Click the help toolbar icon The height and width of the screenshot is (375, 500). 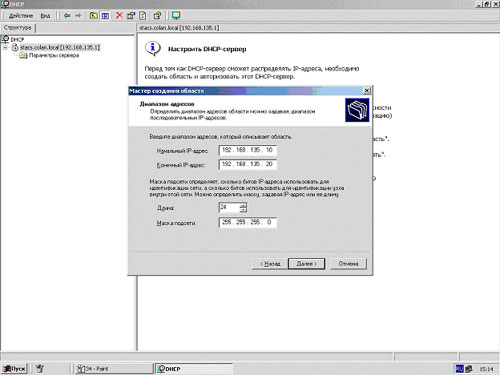click(x=157, y=16)
